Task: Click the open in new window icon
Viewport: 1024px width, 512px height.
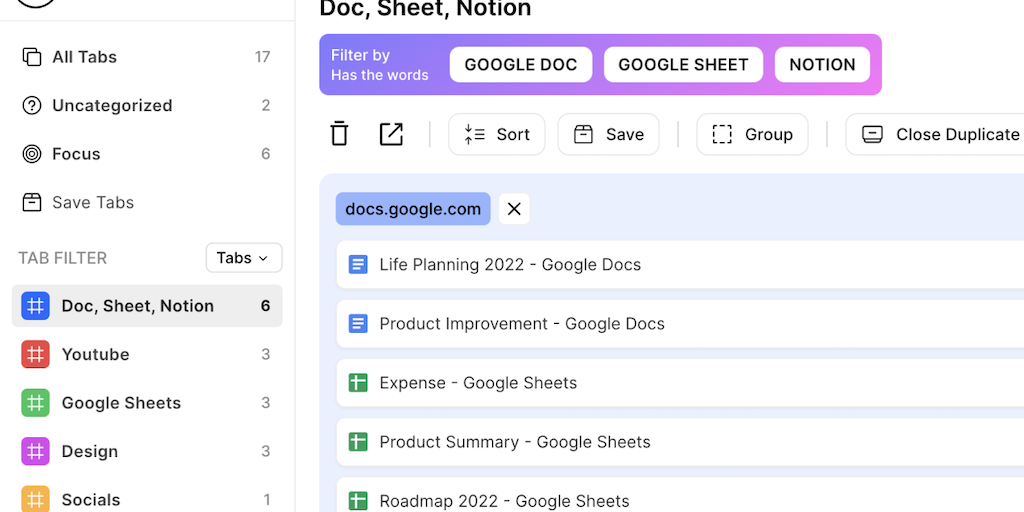Action: click(391, 134)
